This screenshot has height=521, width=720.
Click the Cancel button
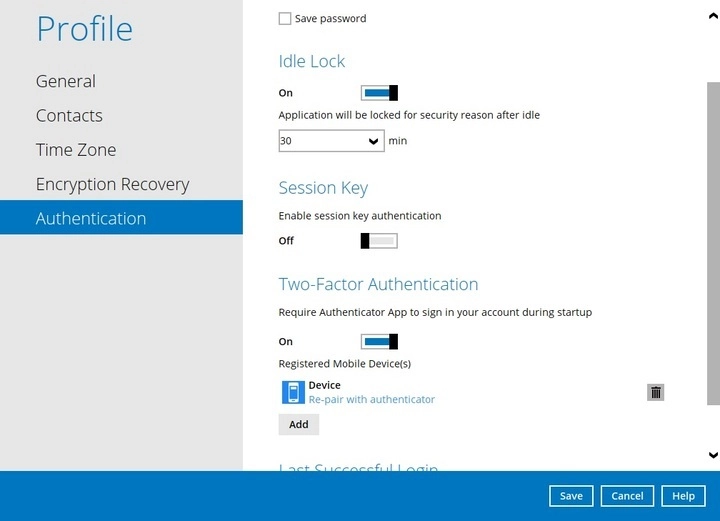pyautogui.click(x=627, y=496)
